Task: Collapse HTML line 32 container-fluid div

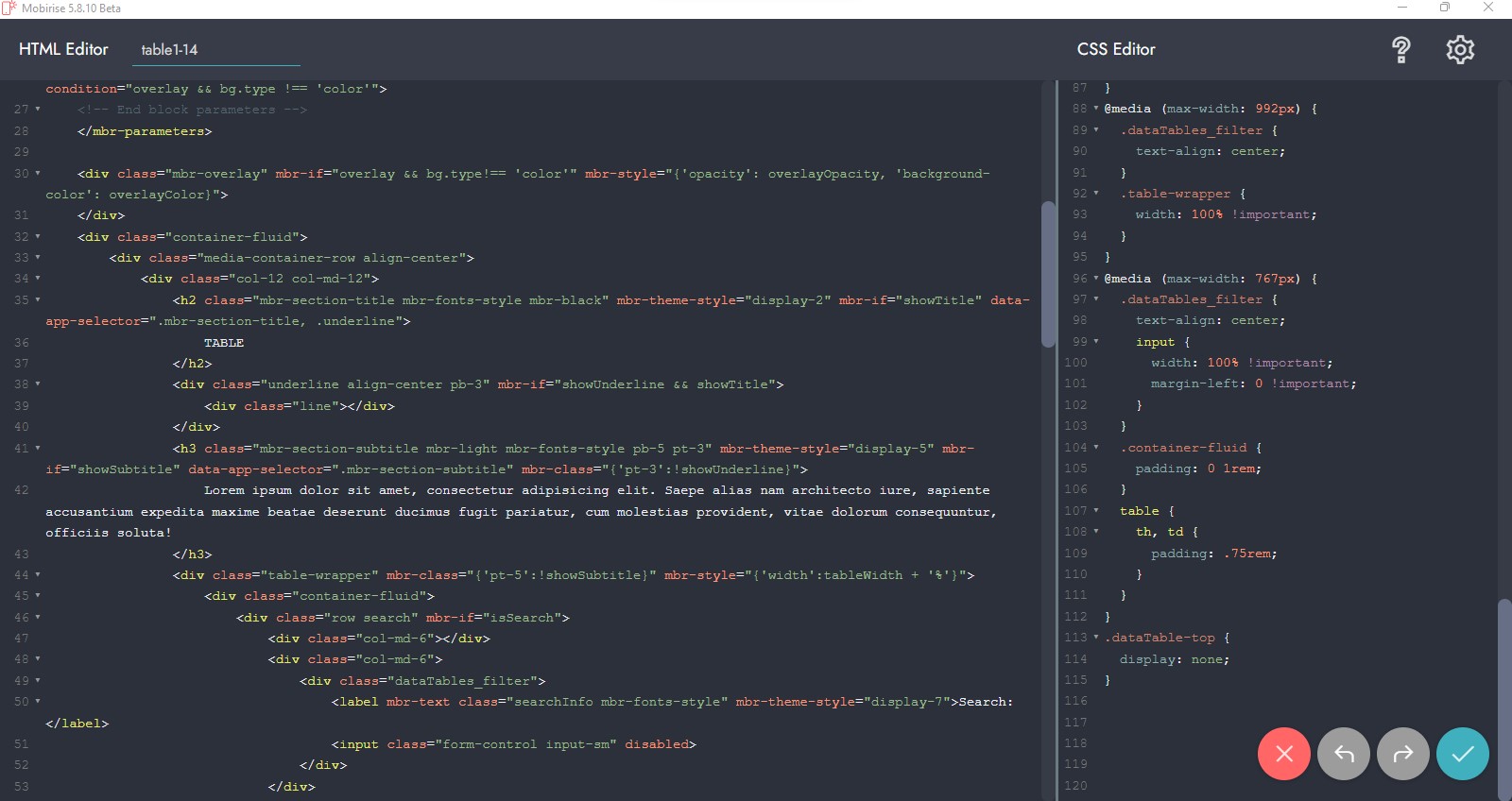Action: coord(38,237)
